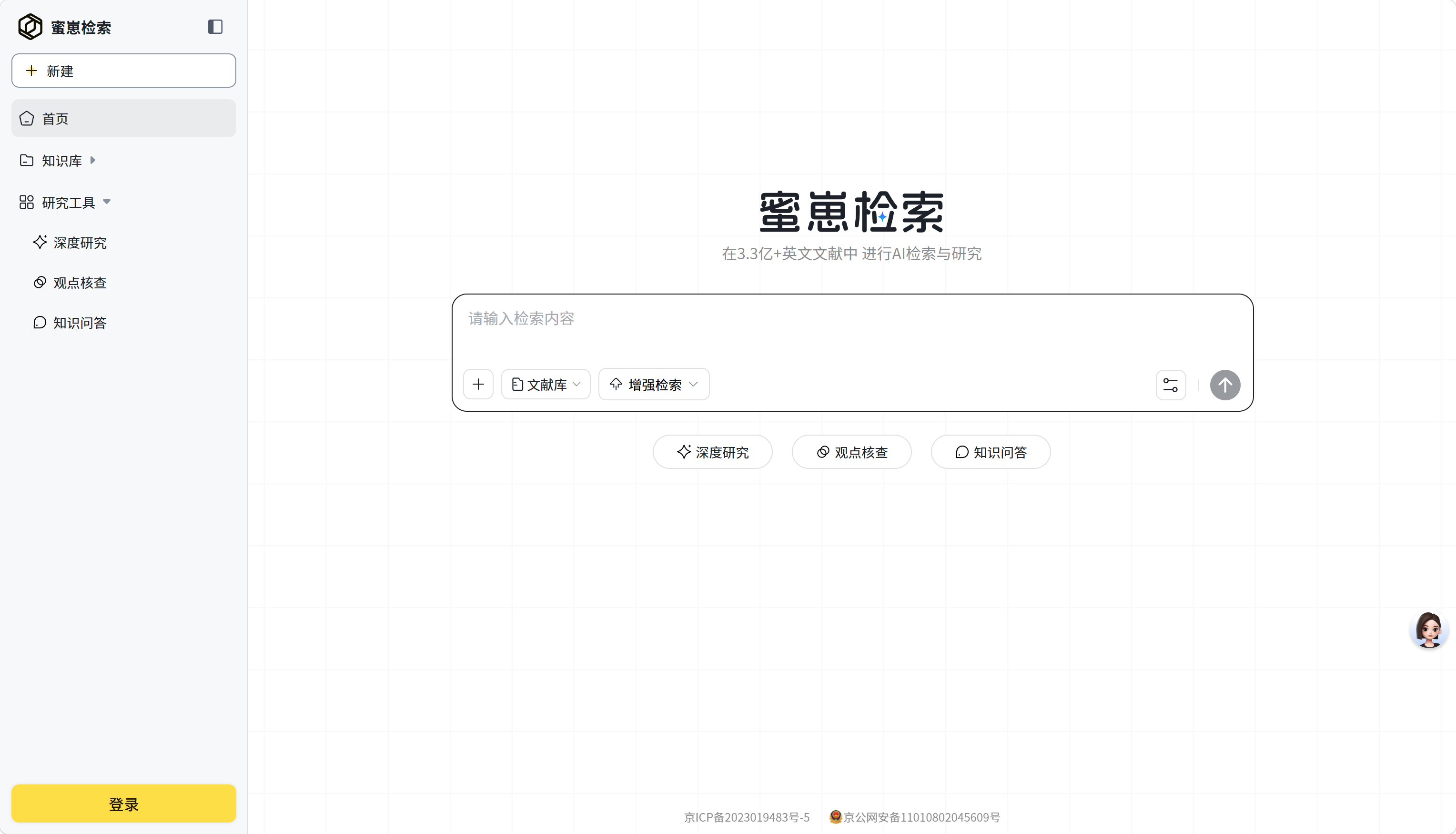
Task: Open the 京公网安备11010802045609号 link
Action: 914,817
